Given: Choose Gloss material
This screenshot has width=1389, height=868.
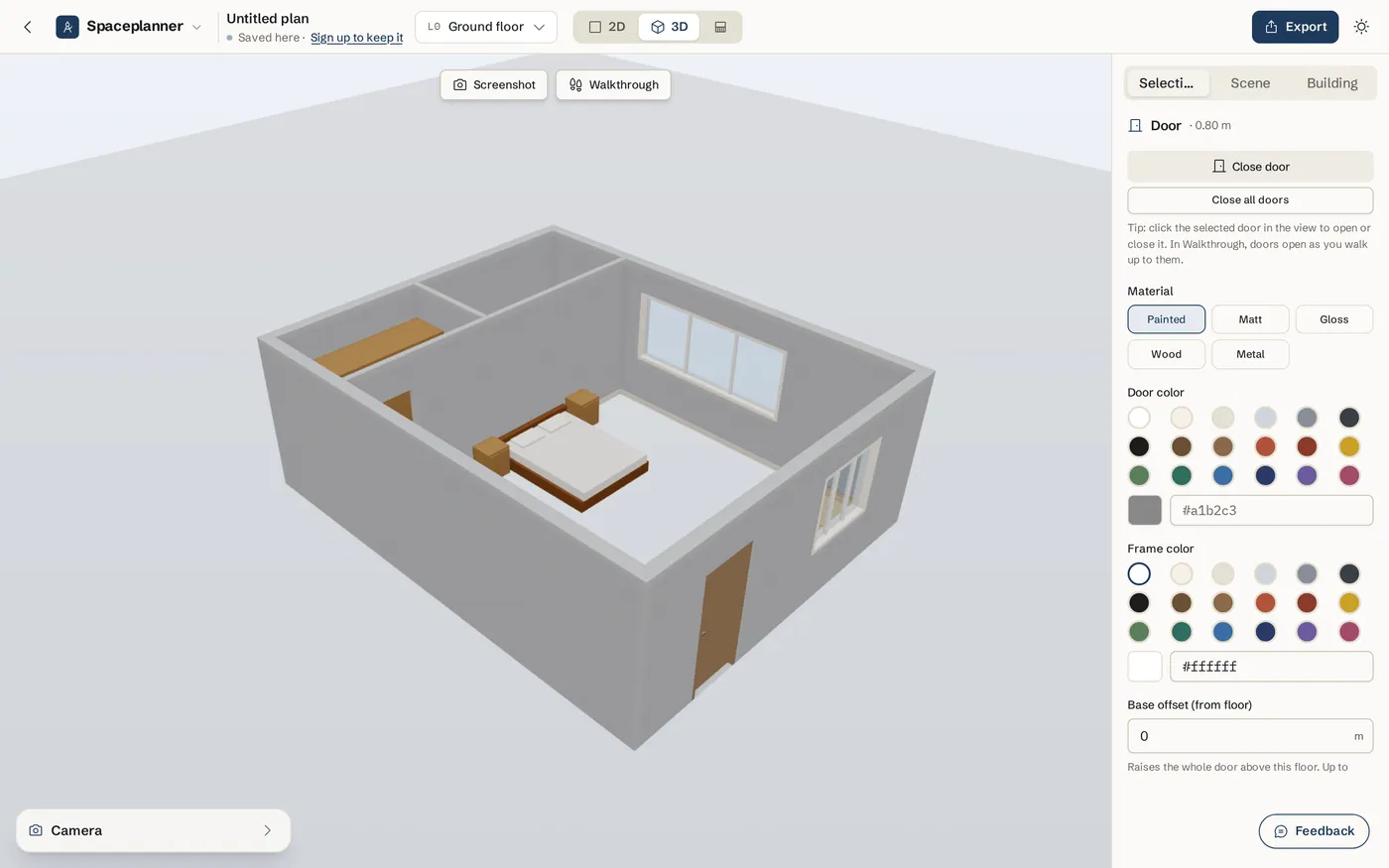Looking at the screenshot, I should point(1334,319).
